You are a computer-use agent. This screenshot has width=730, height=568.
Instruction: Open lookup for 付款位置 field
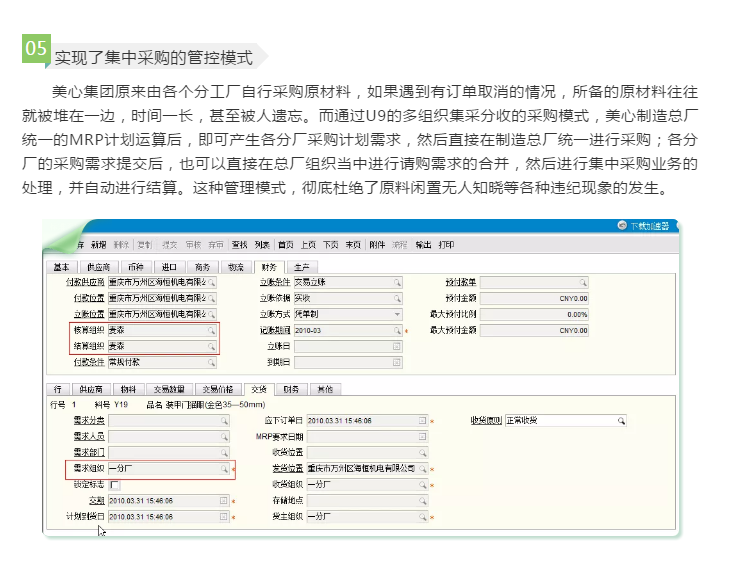[x=211, y=298]
